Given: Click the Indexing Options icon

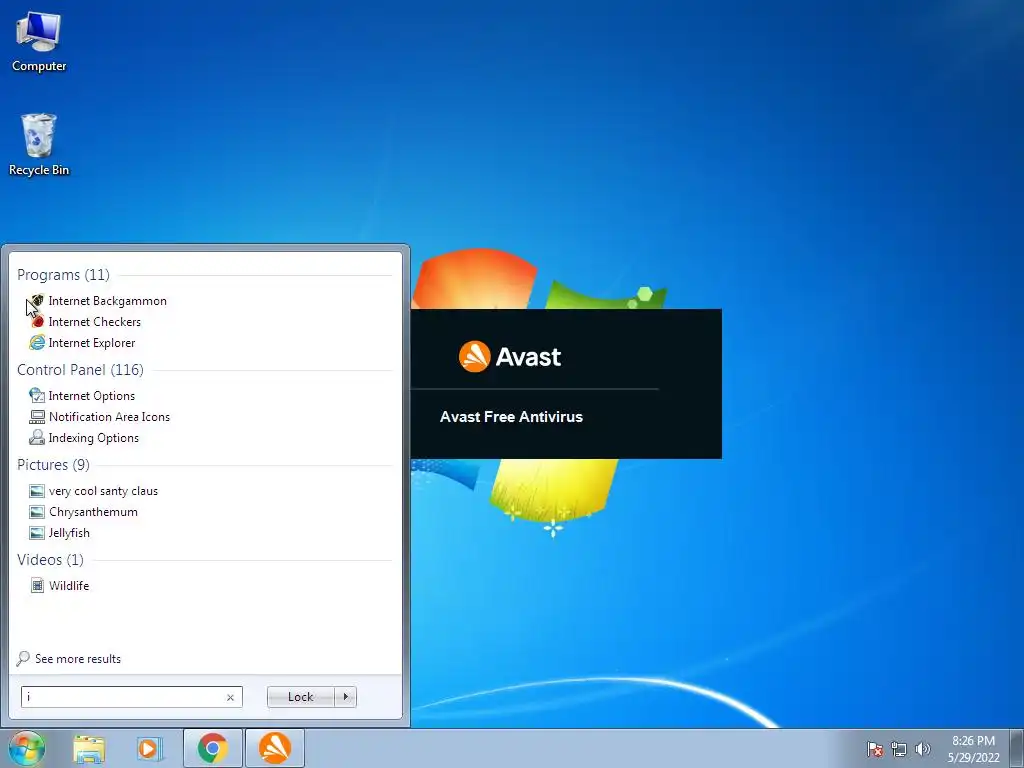Looking at the screenshot, I should click(x=37, y=438).
